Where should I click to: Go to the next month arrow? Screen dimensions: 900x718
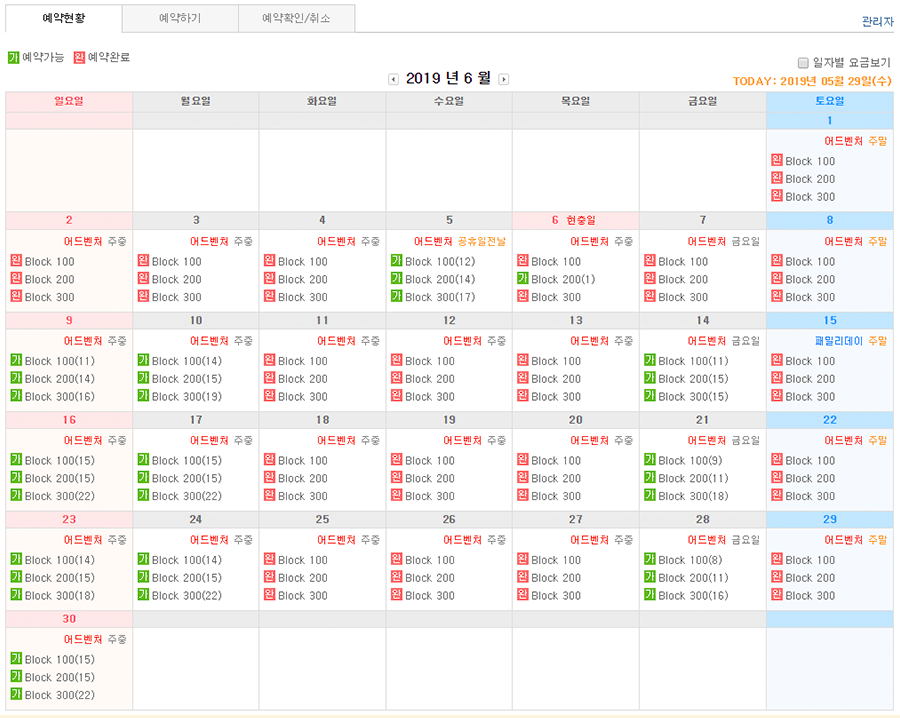pos(503,79)
